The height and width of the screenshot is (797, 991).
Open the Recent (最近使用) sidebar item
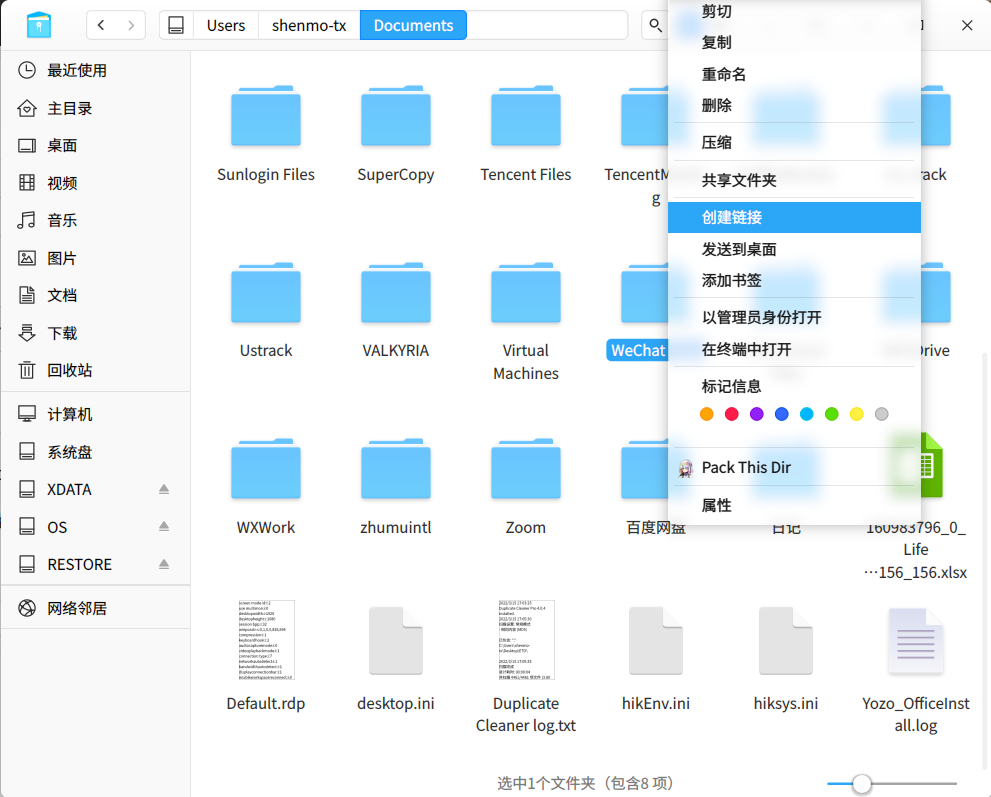95,70
